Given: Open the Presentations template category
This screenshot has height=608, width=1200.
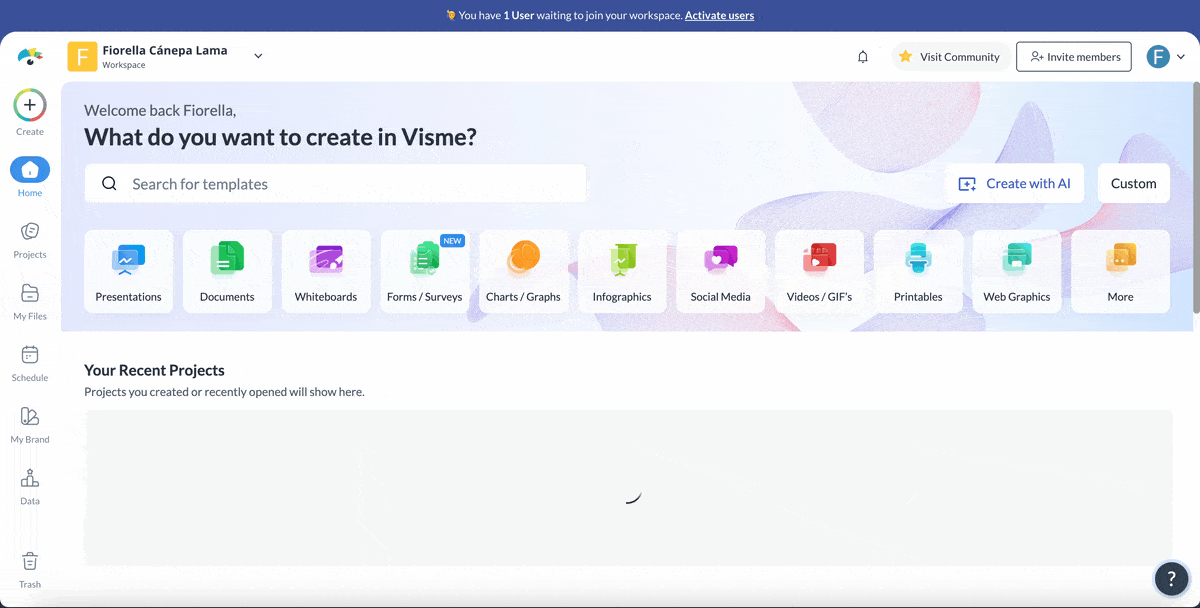Looking at the screenshot, I should coord(128,271).
